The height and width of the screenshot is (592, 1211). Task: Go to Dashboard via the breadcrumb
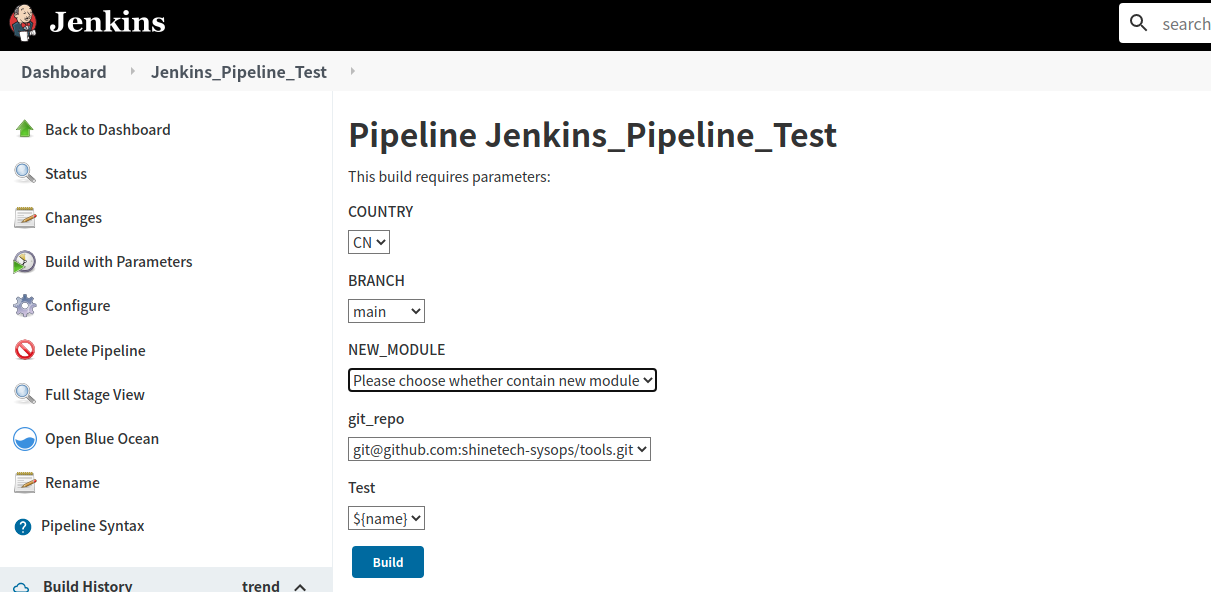pyautogui.click(x=63, y=71)
